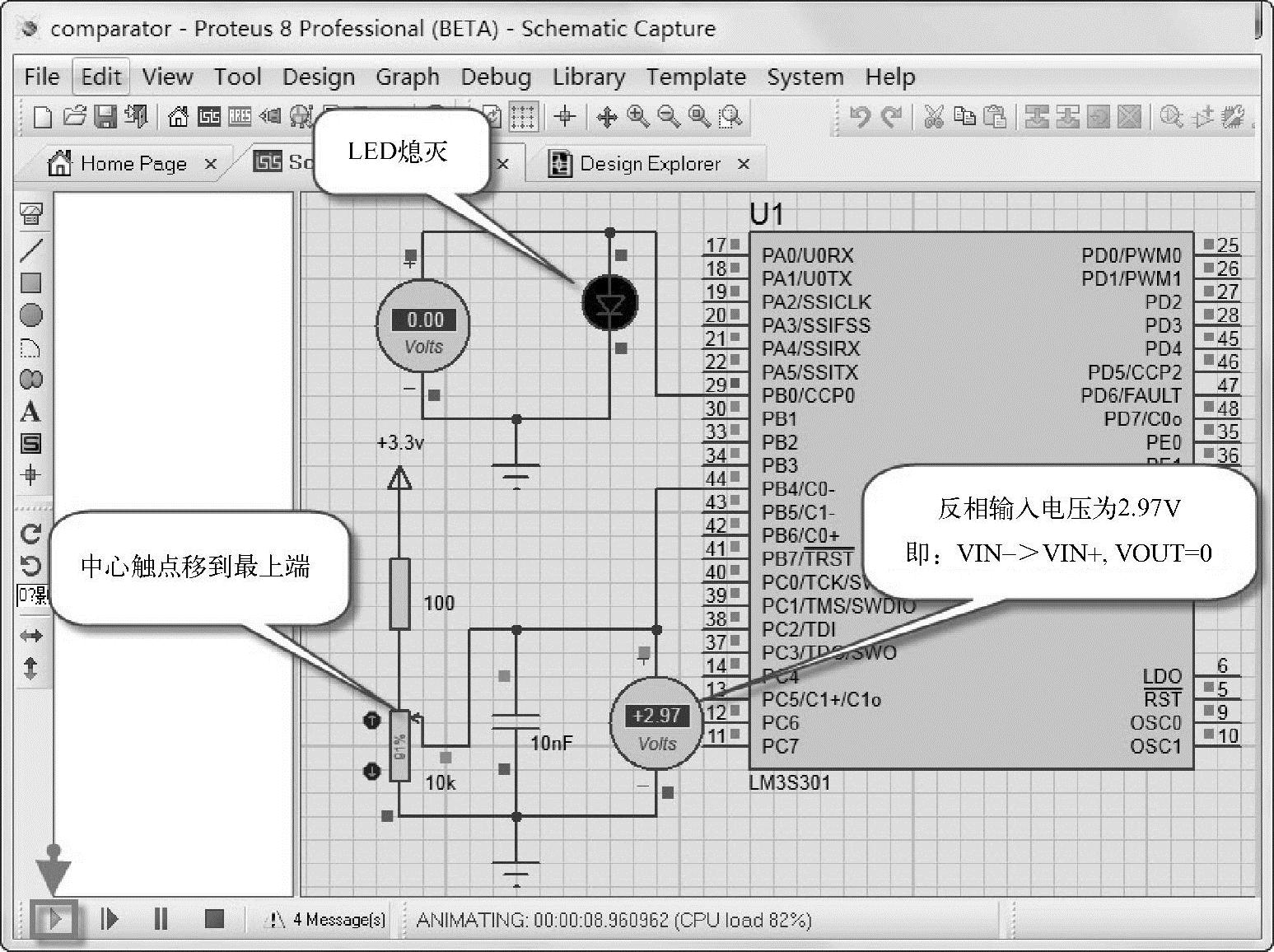This screenshot has width=1274, height=952.
Task: Redo the last undone change
Action: point(891,117)
